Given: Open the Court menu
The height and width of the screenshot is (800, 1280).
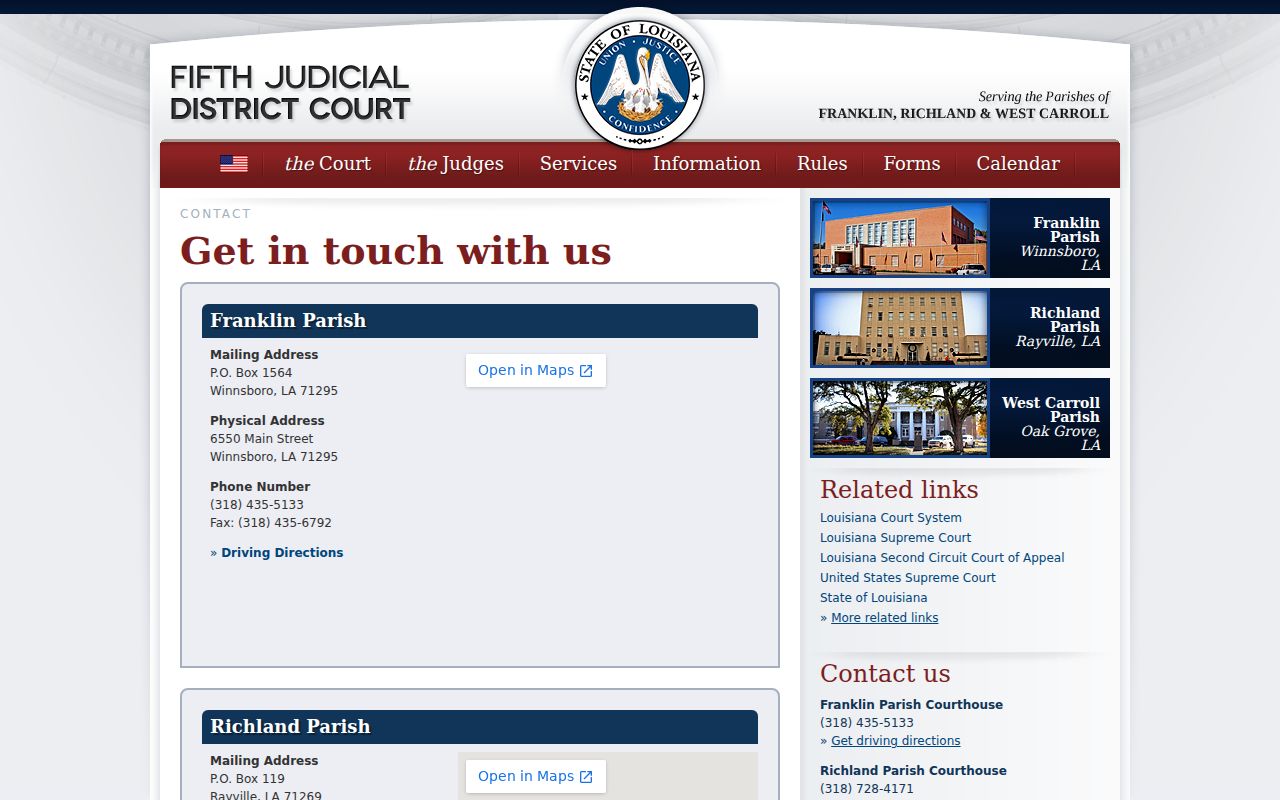Looking at the screenshot, I should click(327, 163).
